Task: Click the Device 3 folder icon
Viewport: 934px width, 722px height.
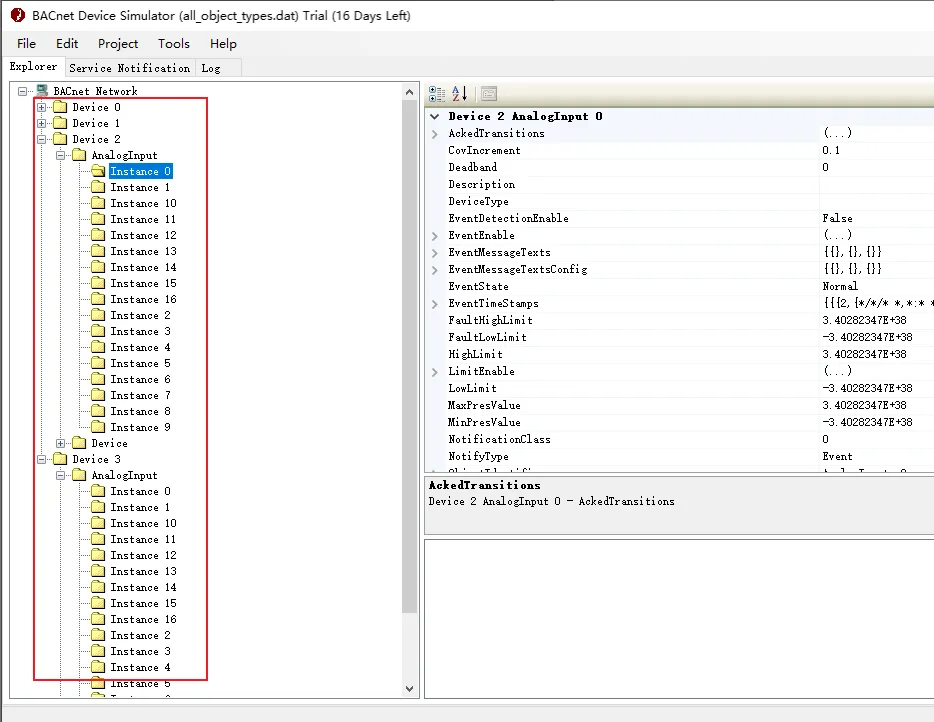Action: tap(60, 459)
